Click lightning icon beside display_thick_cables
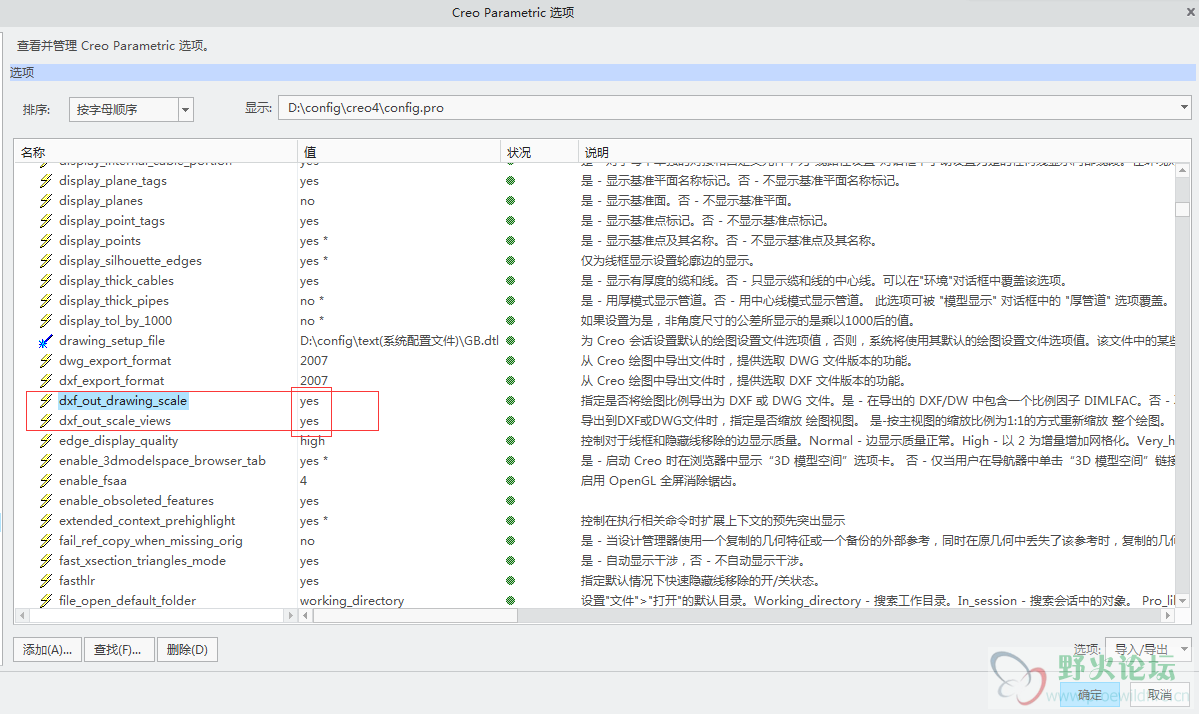Image resolution: width=1199 pixels, height=714 pixels. 46,281
